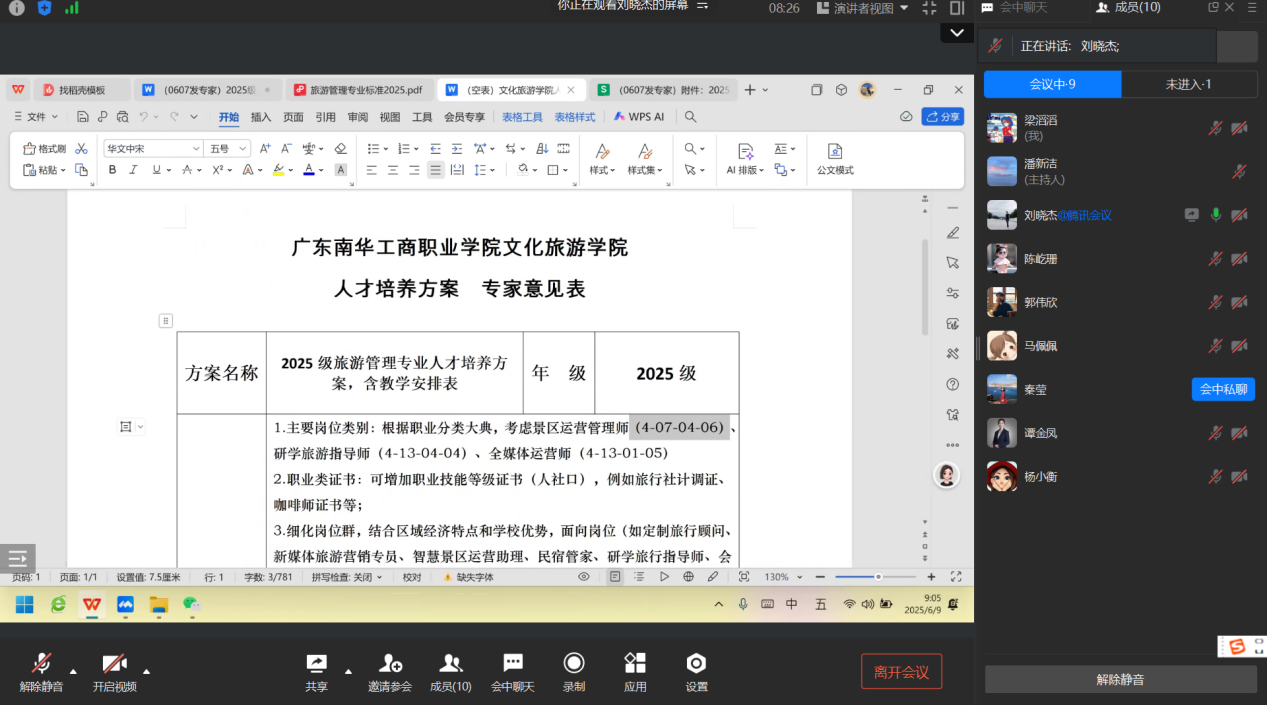Click the 邀请参会 invite icon
This screenshot has height=705, width=1267.
(390, 664)
